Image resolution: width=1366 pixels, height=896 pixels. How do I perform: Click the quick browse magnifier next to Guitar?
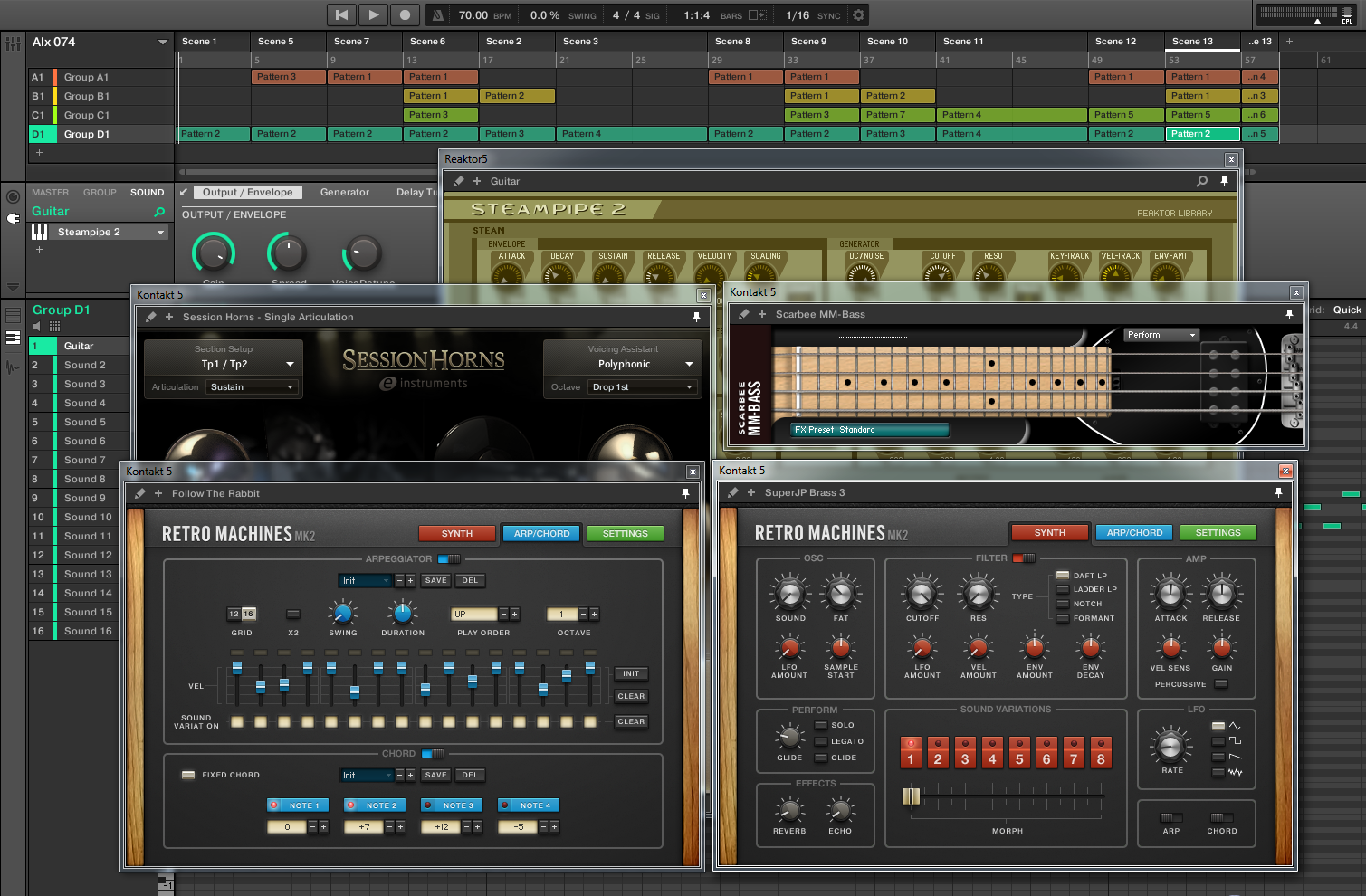coord(159,212)
